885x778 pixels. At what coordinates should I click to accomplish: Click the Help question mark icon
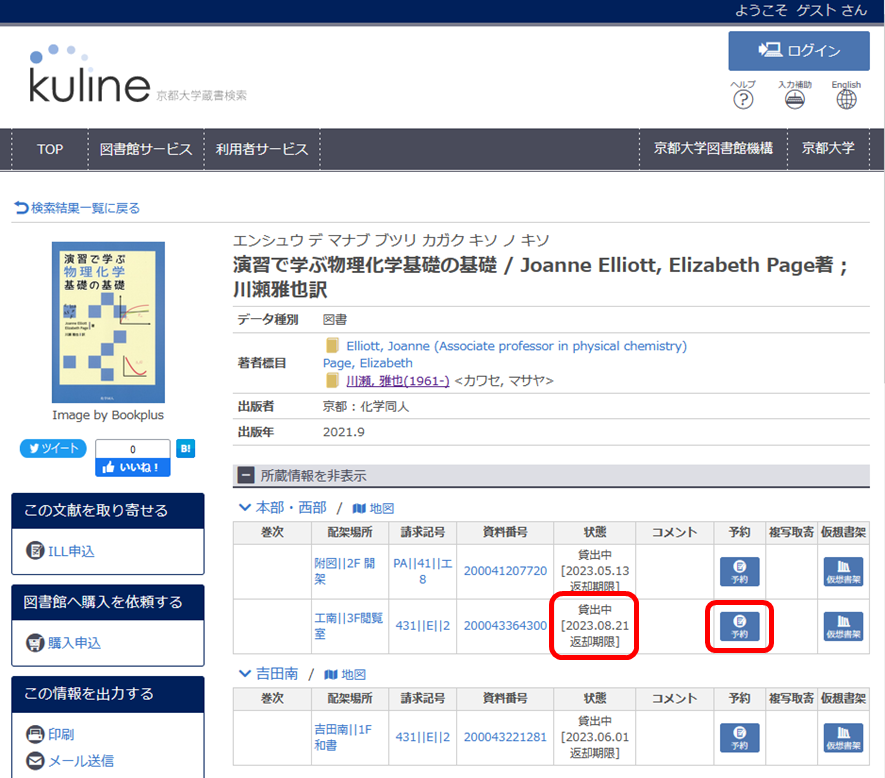[743, 99]
